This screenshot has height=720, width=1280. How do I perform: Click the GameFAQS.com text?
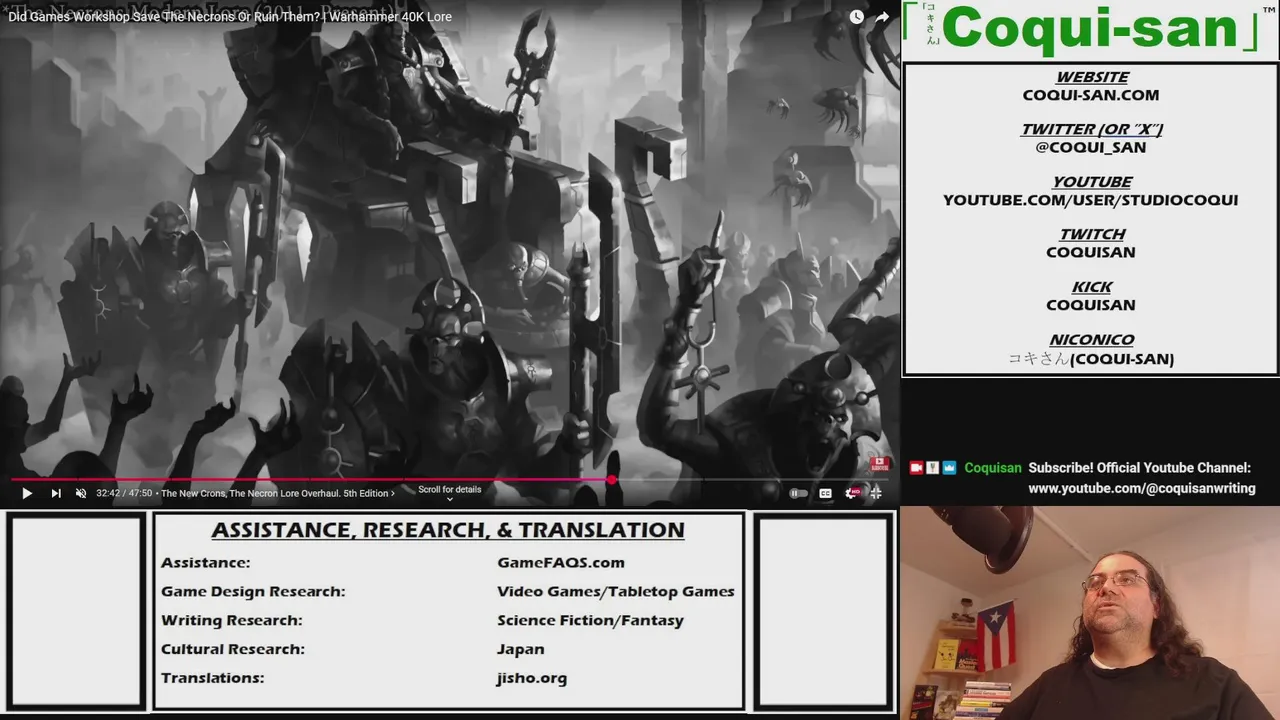[x=561, y=563]
